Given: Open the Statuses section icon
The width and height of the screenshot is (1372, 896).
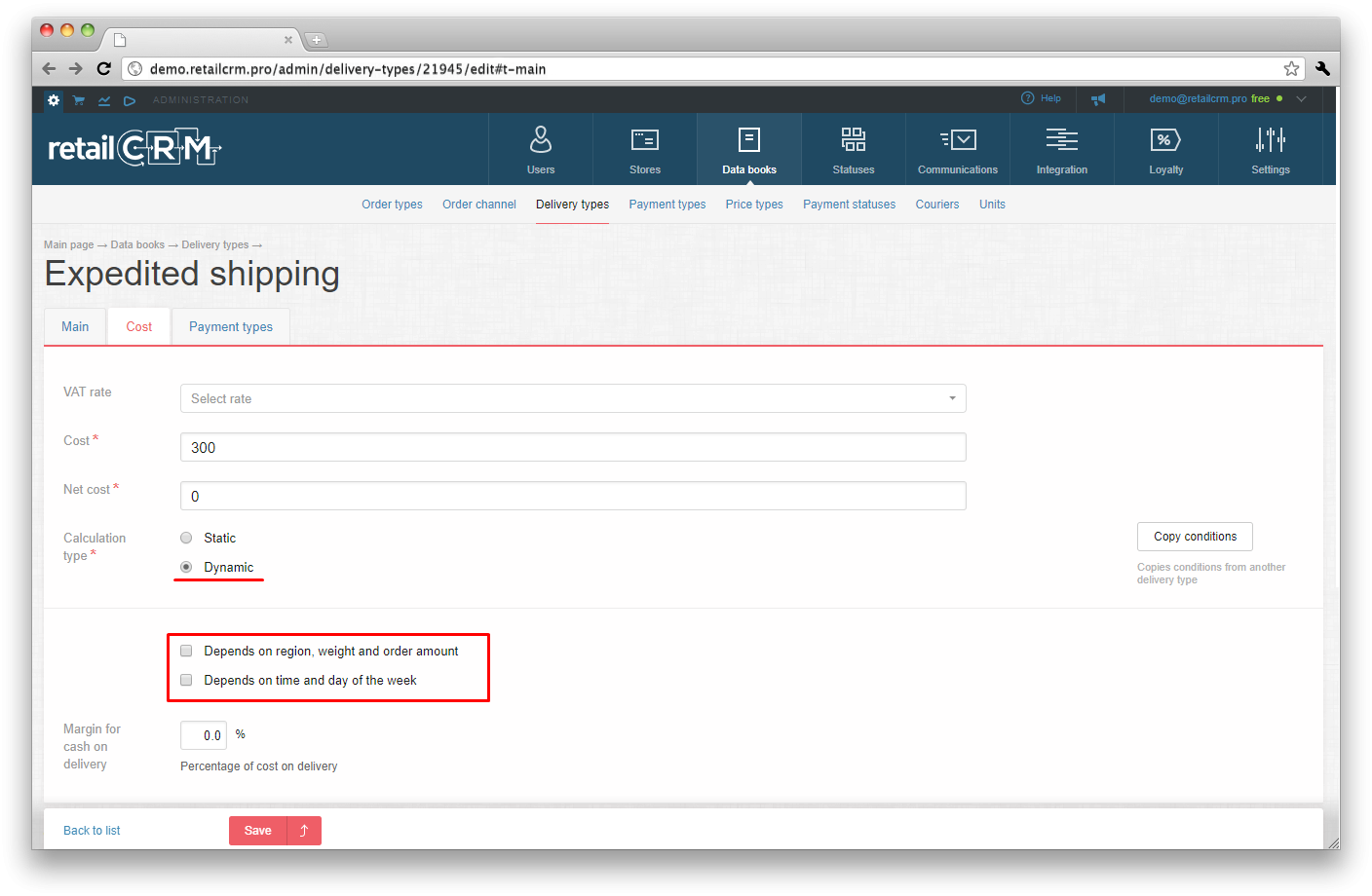Looking at the screenshot, I should click(854, 139).
